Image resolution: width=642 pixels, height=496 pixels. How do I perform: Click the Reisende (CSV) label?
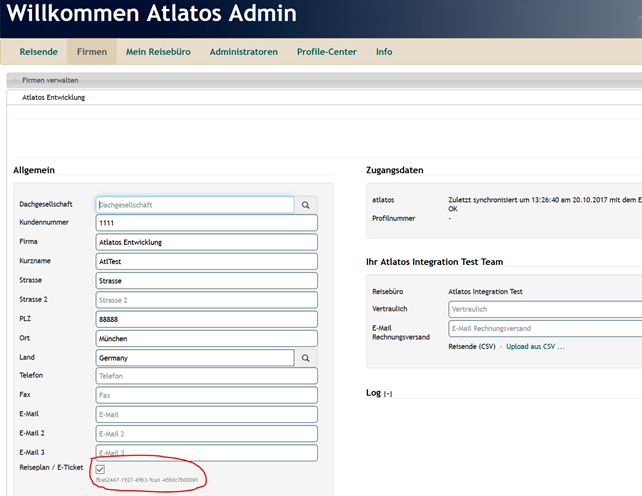pos(472,347)
